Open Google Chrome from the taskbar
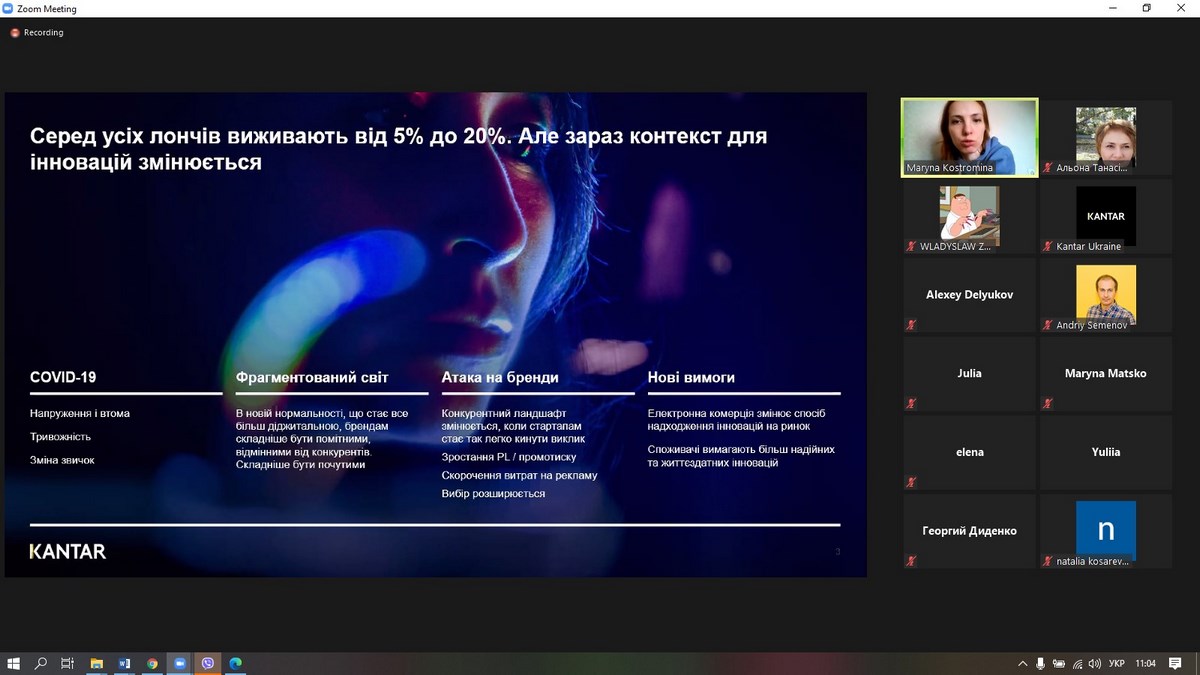The image size is (1200, 675). (x=152, y=663)
